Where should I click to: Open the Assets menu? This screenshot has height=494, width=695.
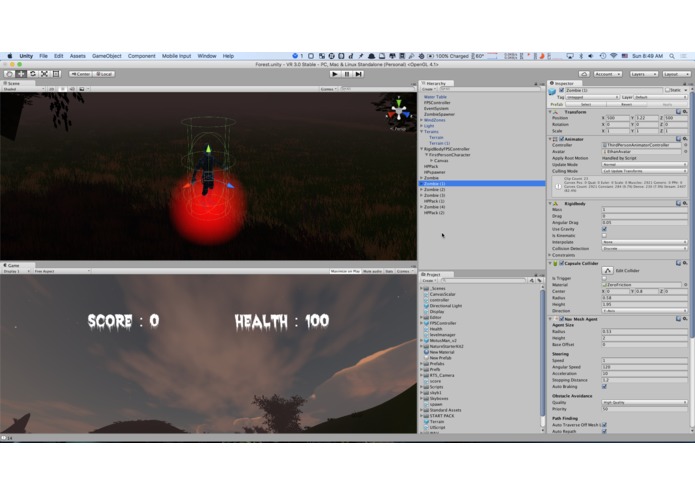coord(78,56)
